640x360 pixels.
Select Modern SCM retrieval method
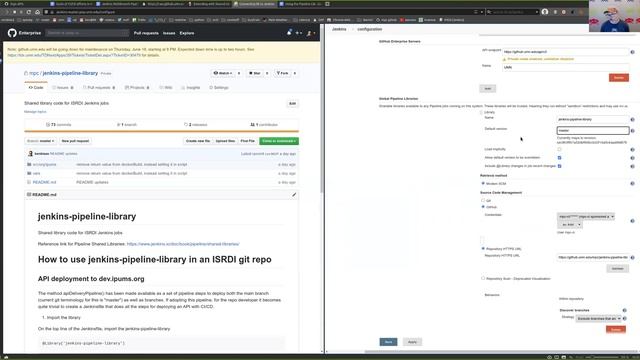coord(483,184)
